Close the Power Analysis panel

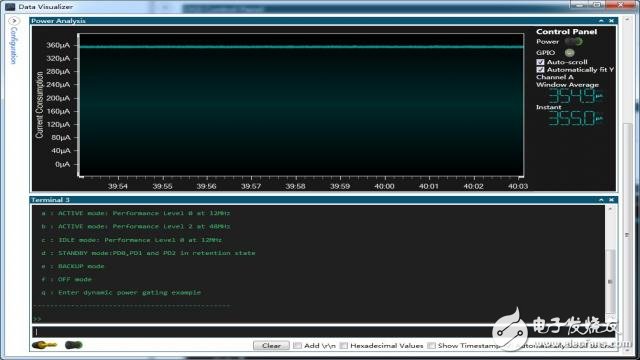click(611, 20)
